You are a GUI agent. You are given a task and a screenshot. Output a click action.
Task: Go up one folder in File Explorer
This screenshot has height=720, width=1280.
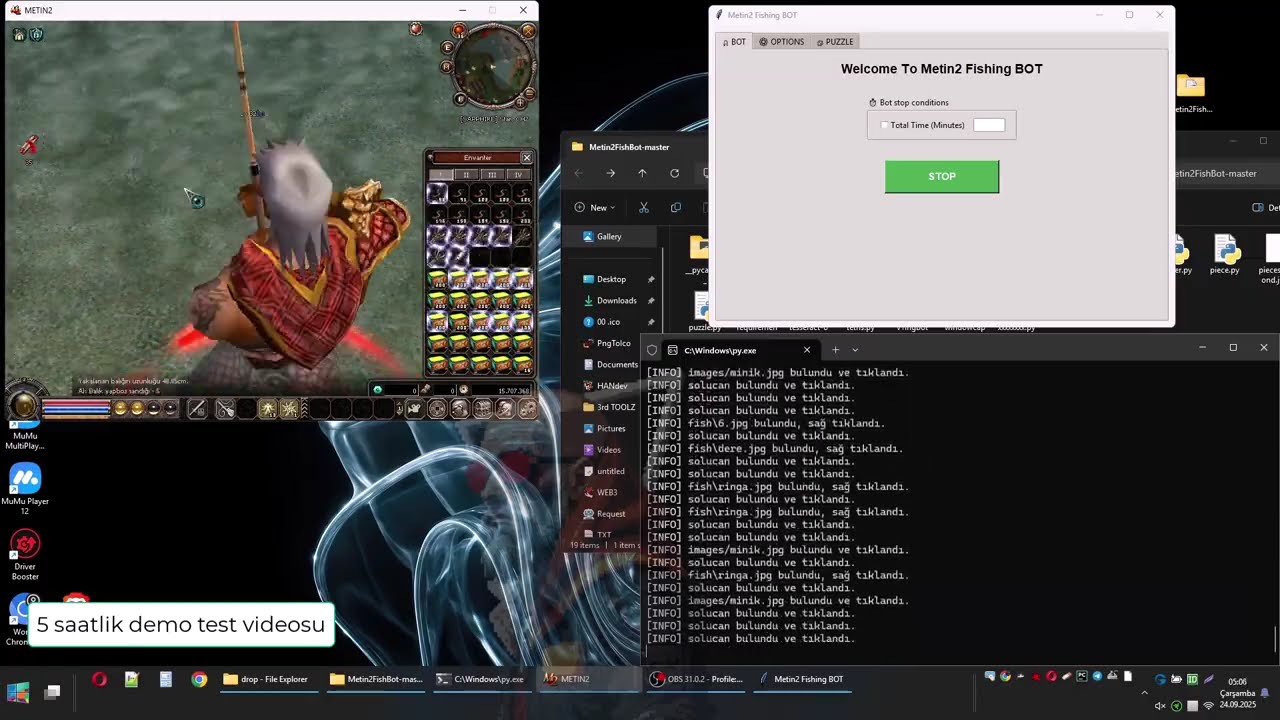pyautogui.click(x=642, y=173)
